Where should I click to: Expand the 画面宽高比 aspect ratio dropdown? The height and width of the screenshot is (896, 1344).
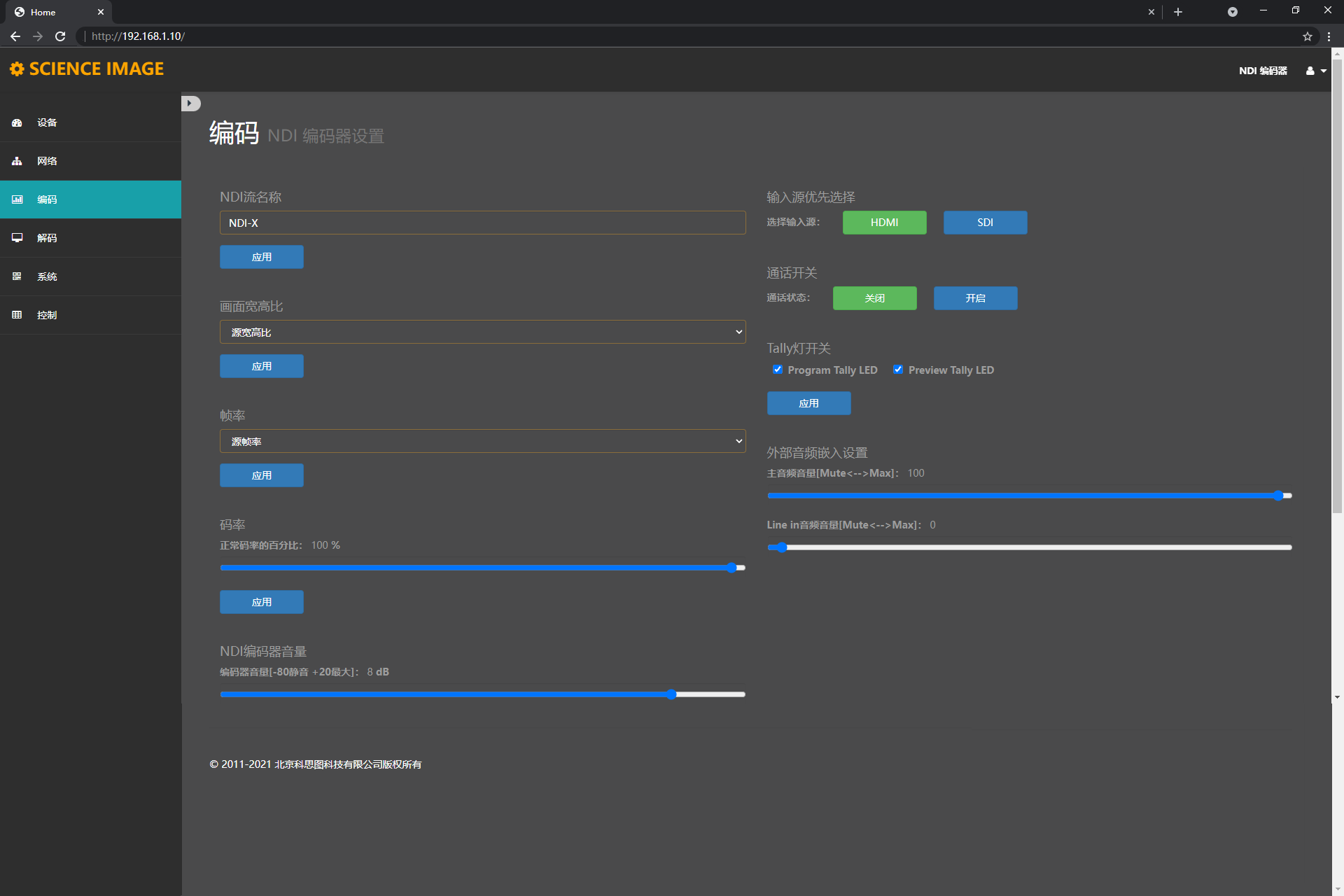click(x=482, y=332)
